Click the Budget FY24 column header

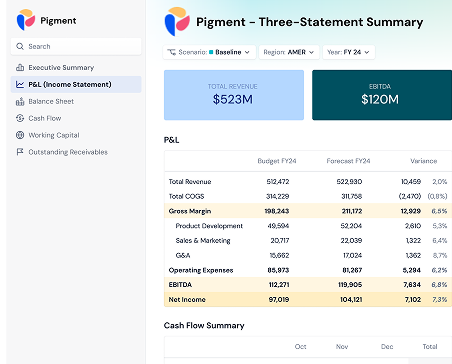(277, 161)
